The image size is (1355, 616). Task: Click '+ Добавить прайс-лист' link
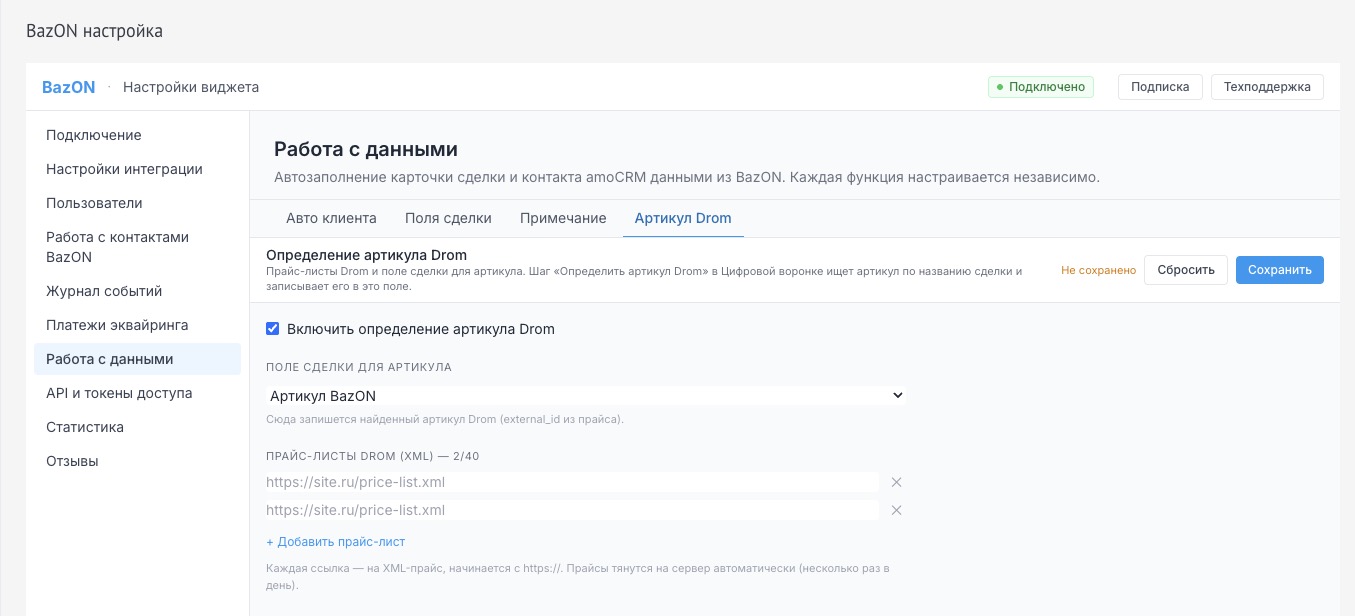click(x=335, y=542)
